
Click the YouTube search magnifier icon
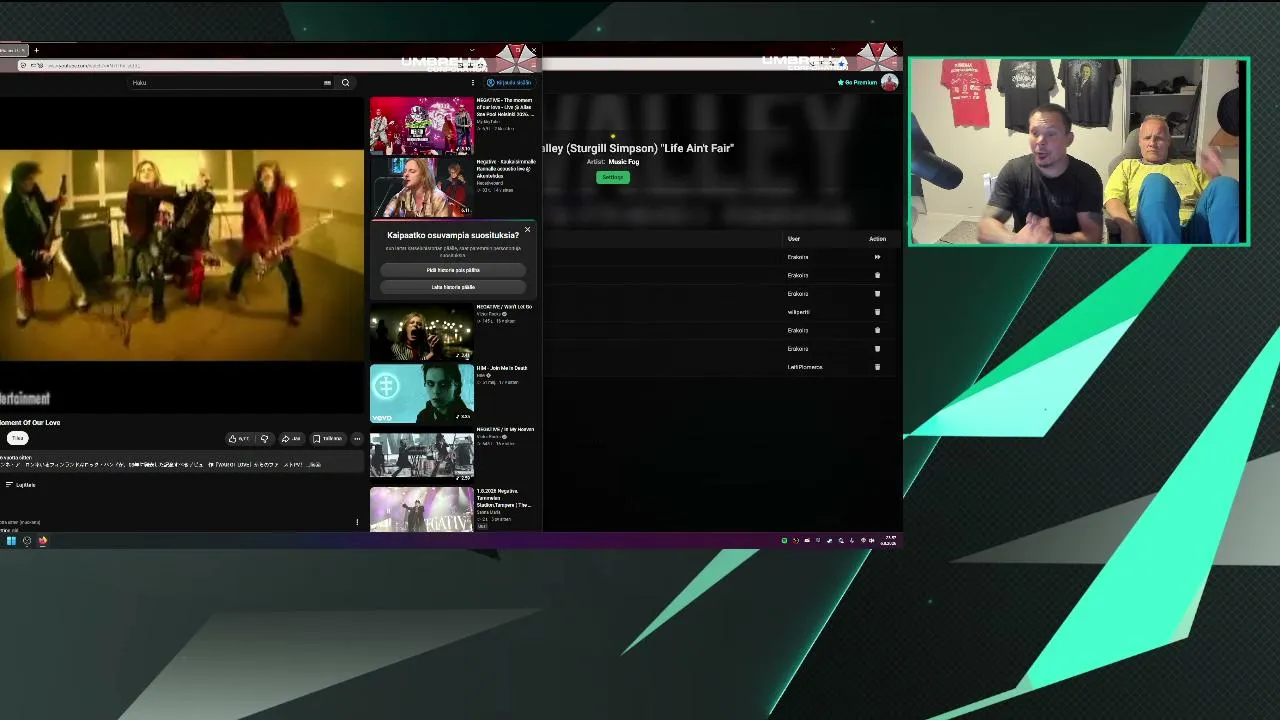345,83
